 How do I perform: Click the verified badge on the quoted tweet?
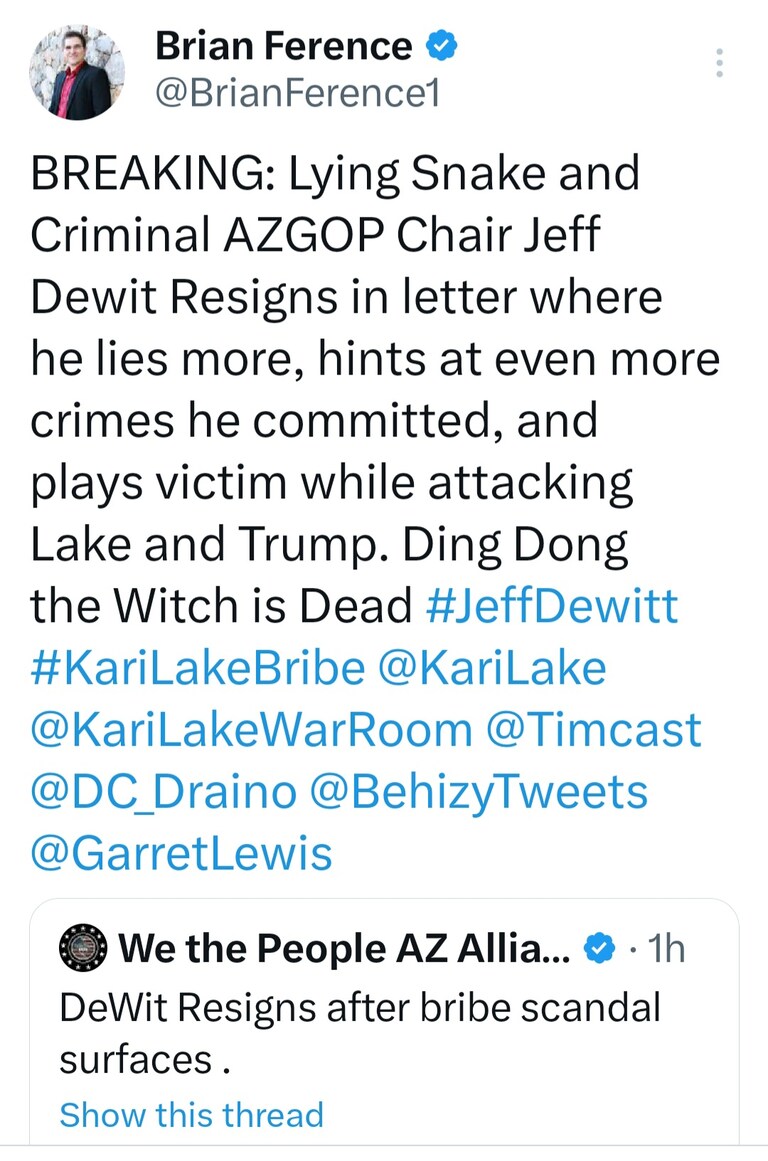(x=600, y=948)
